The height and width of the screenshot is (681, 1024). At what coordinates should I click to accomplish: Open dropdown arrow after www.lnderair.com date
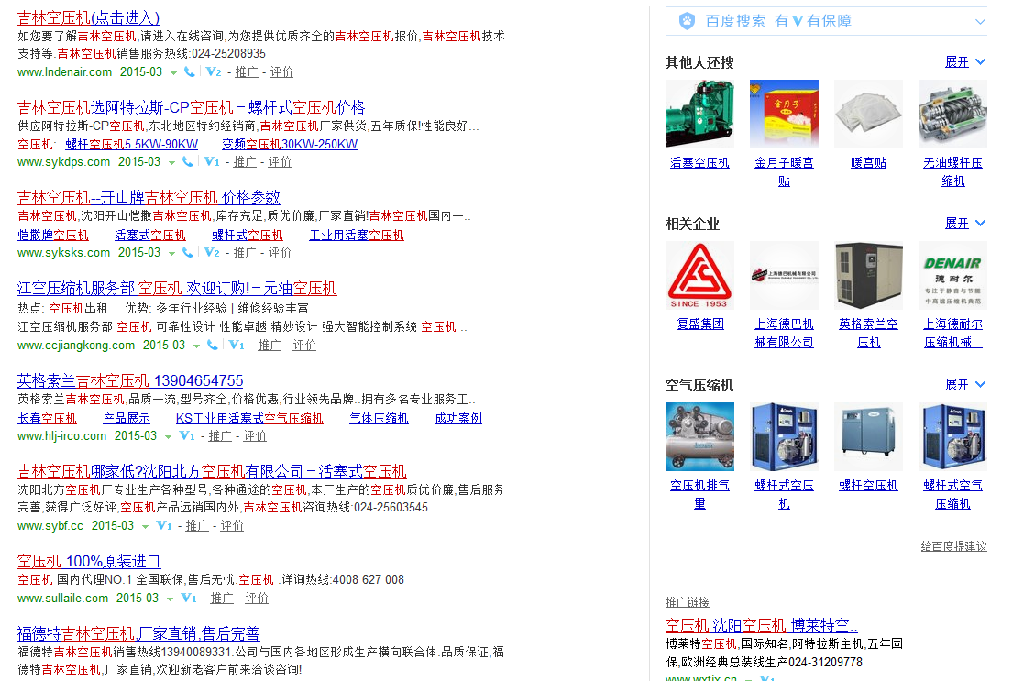click(174, 72)
